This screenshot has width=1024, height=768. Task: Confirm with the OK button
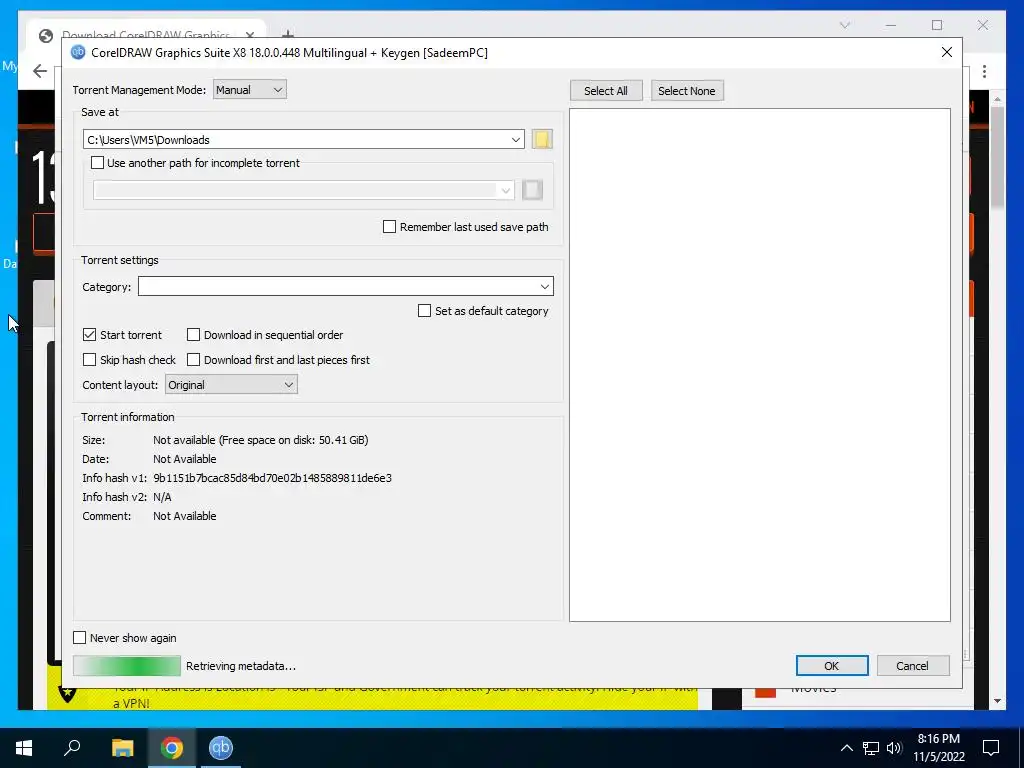point(831,665)
